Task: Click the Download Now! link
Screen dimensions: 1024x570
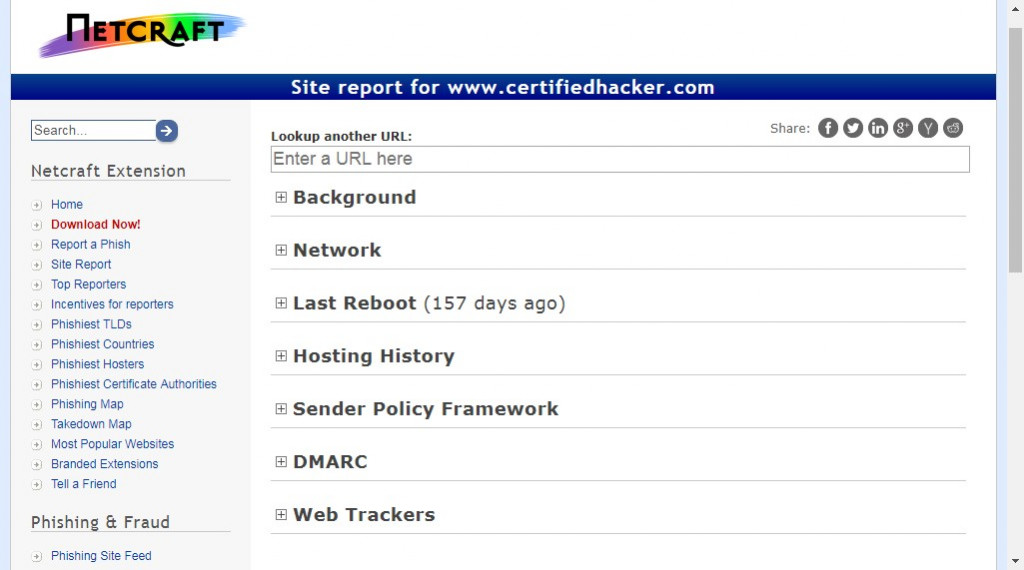Action: 95,224
